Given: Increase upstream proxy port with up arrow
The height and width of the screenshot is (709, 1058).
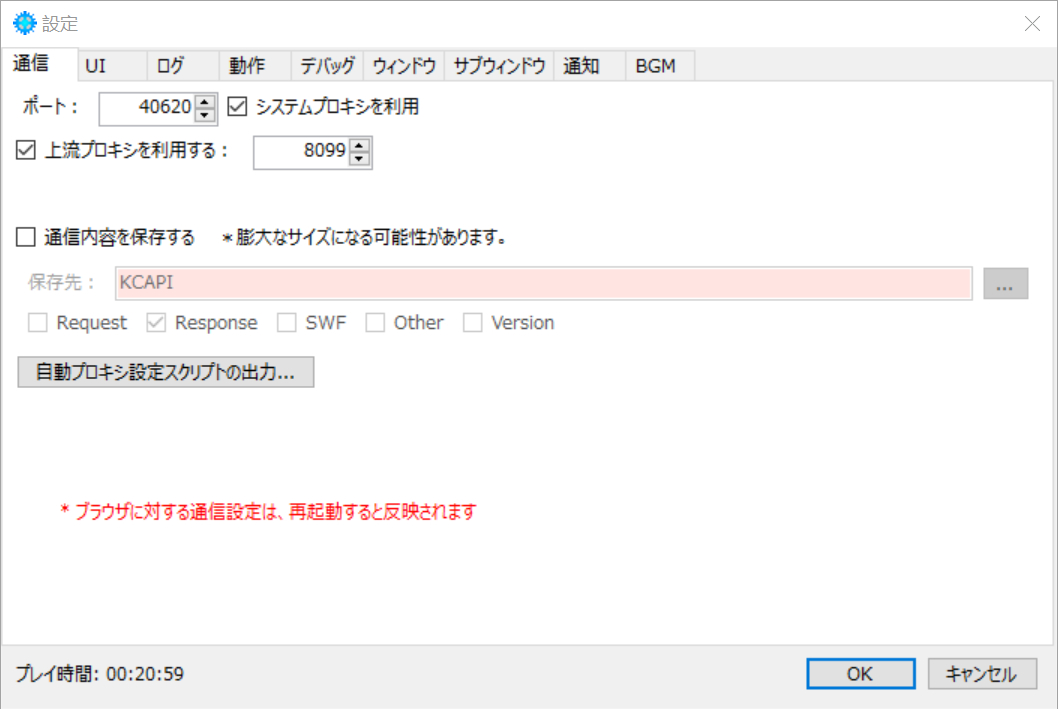Looking at the screenshot, I should [x=360, y=145].
